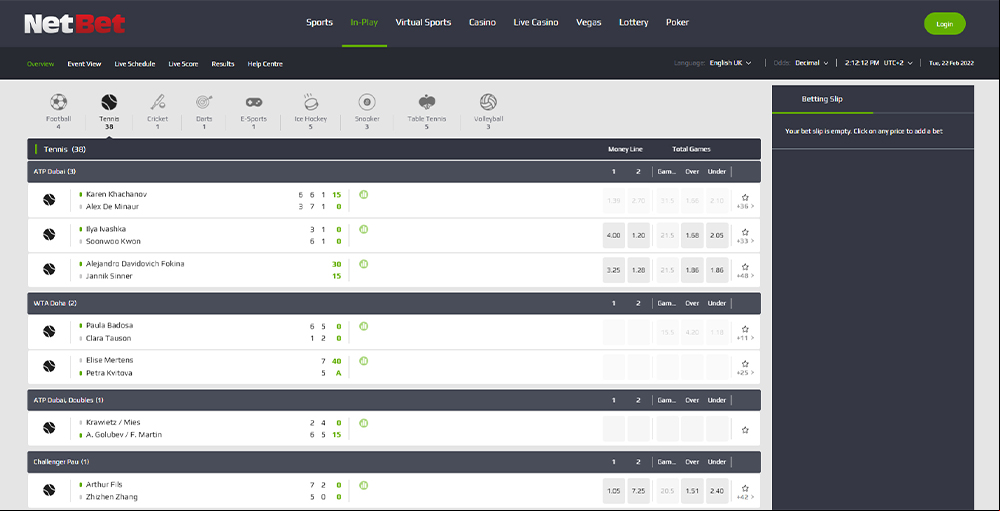Click tennis ball icon beside Karen Khachanov
The width and height of the screenshot is (1000, 511).
(49, 200)
